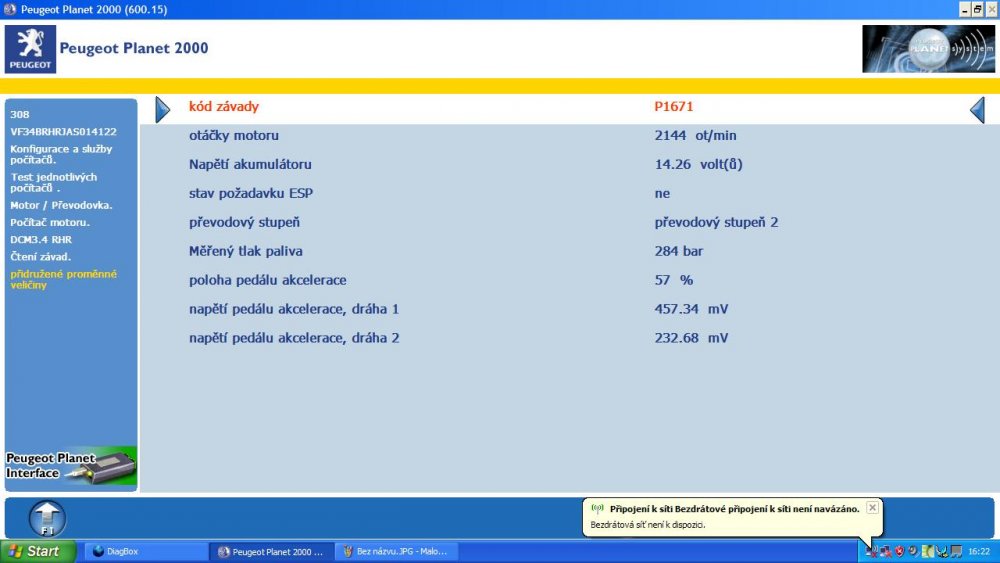Image resolution: width=1000 pixels, height=563 pixels.
Task: Switch to Bez názvu.JPG Malování taskbar button
Action: pyautogui.click(x=397, y=552)
